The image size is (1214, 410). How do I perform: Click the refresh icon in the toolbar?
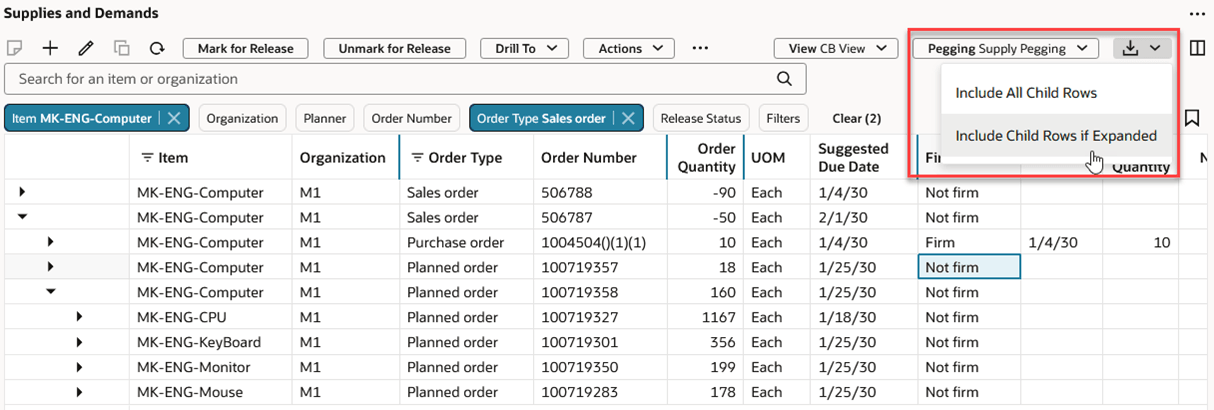point(157,48)
